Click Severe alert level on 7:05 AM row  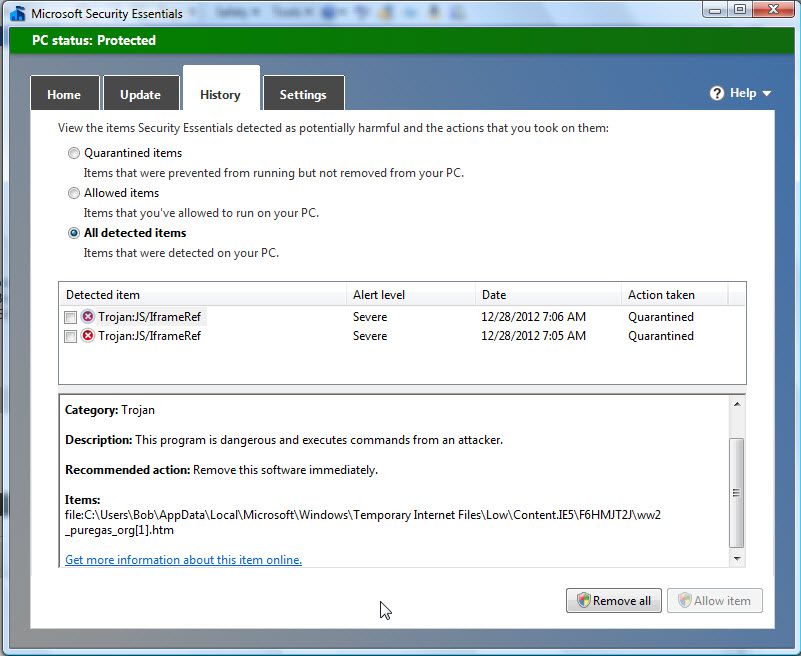(x=370, y=336)
